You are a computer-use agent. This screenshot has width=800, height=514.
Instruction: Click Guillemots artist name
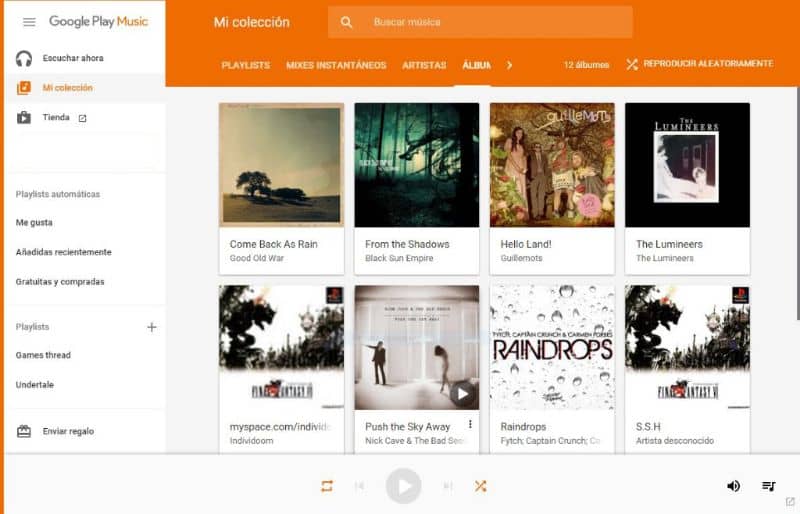521,258
